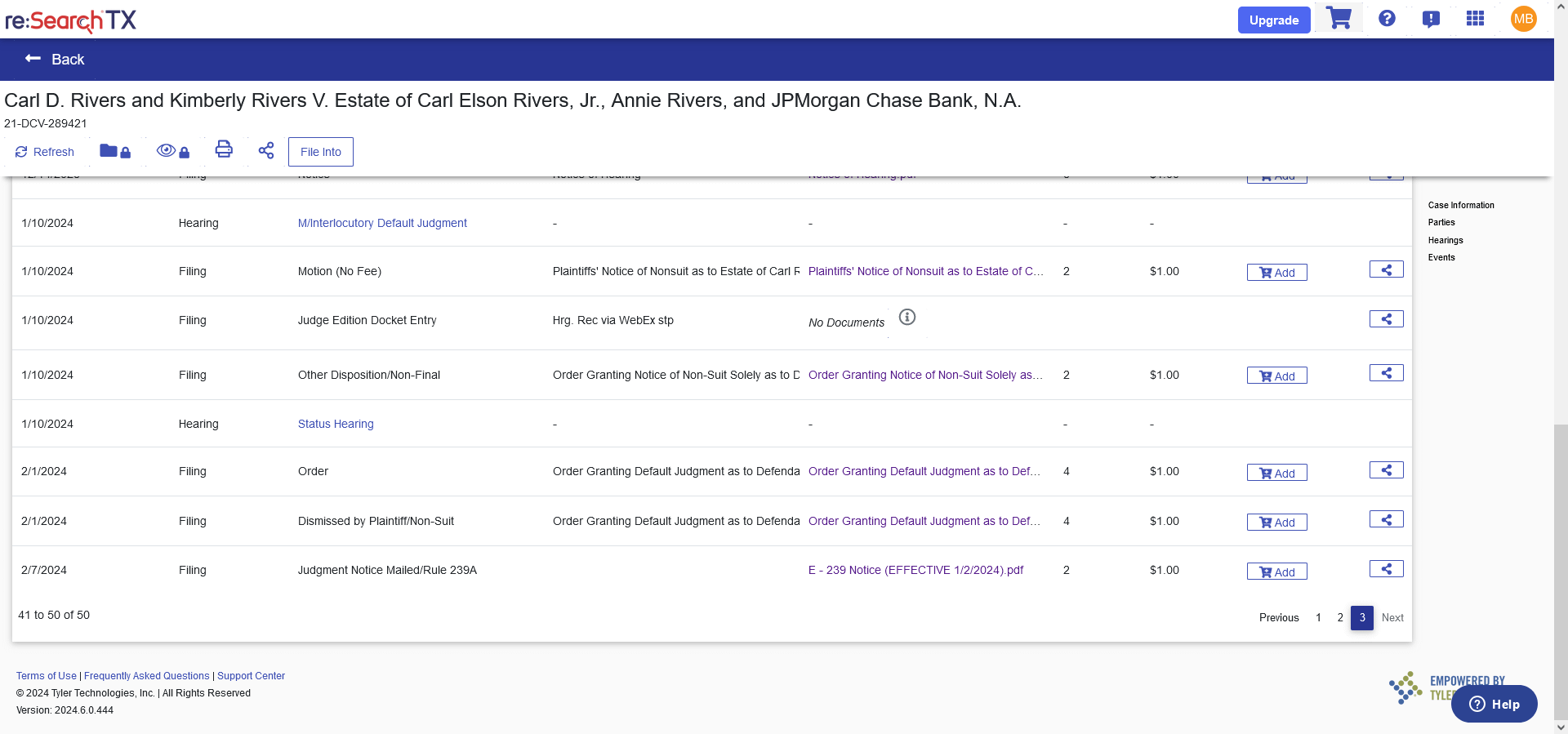Open the M/Interlocutory Default Judgment hearing link

pos(382,223)
